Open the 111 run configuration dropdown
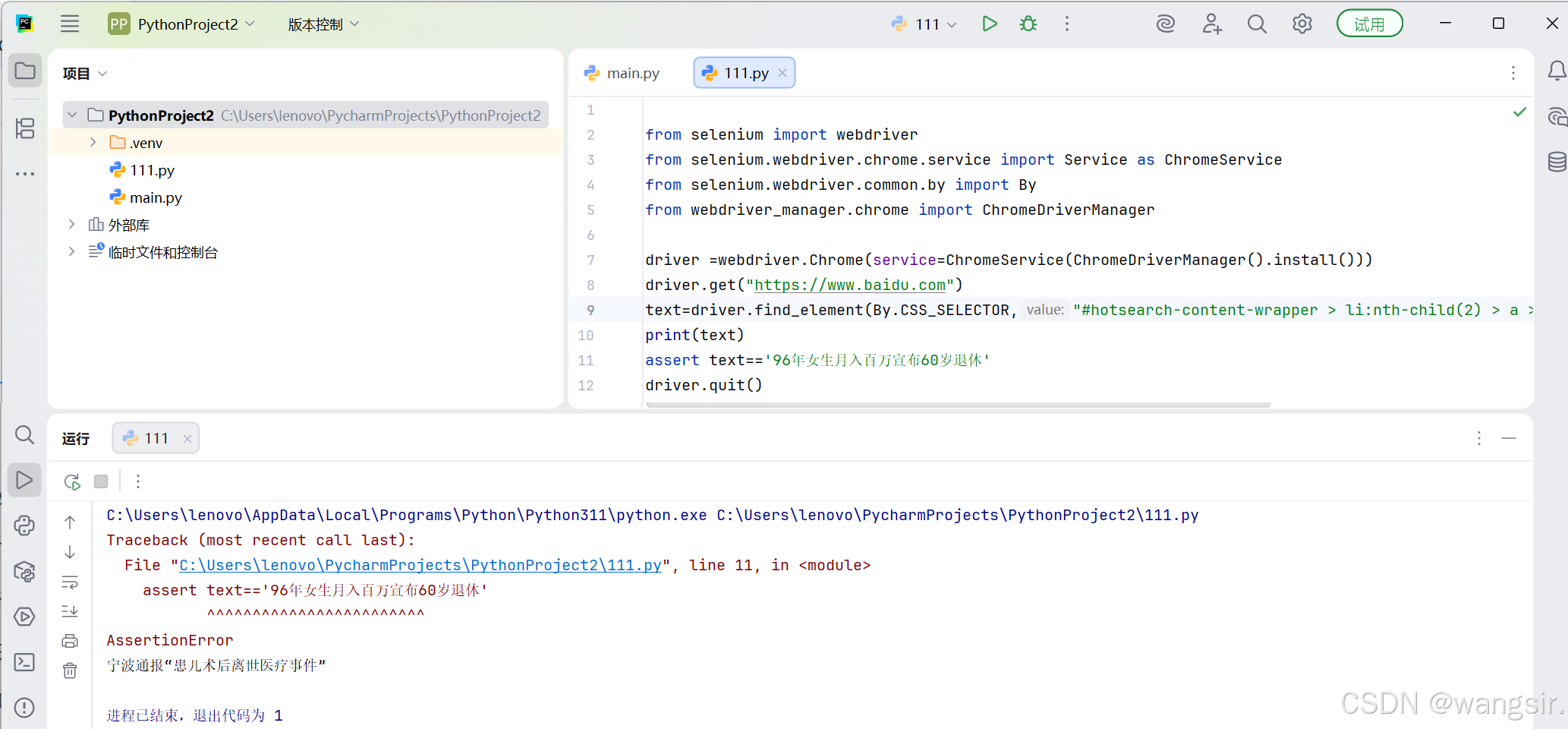 point(924,24)
